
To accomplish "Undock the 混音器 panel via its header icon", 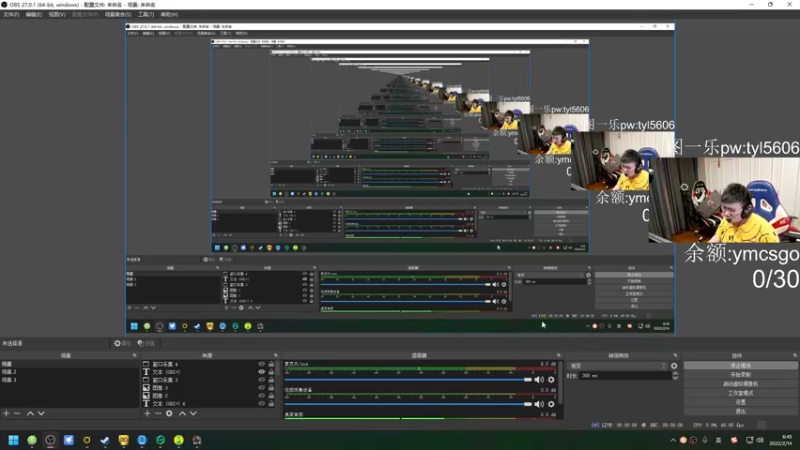I will pos(559,355).
